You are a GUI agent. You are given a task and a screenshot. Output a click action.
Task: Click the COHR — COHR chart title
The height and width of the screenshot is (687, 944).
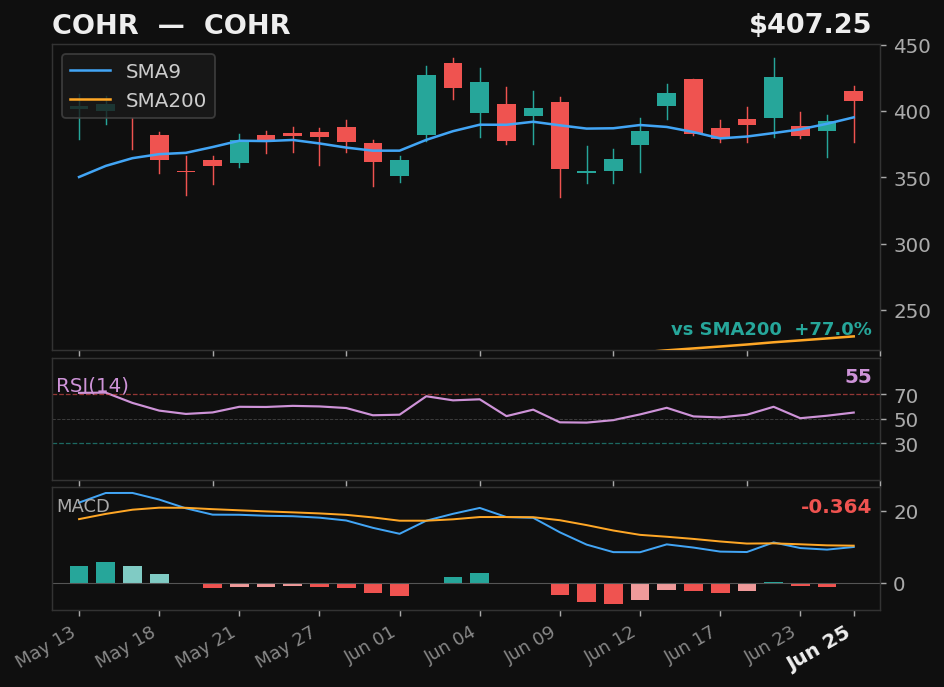click(171, 25)
